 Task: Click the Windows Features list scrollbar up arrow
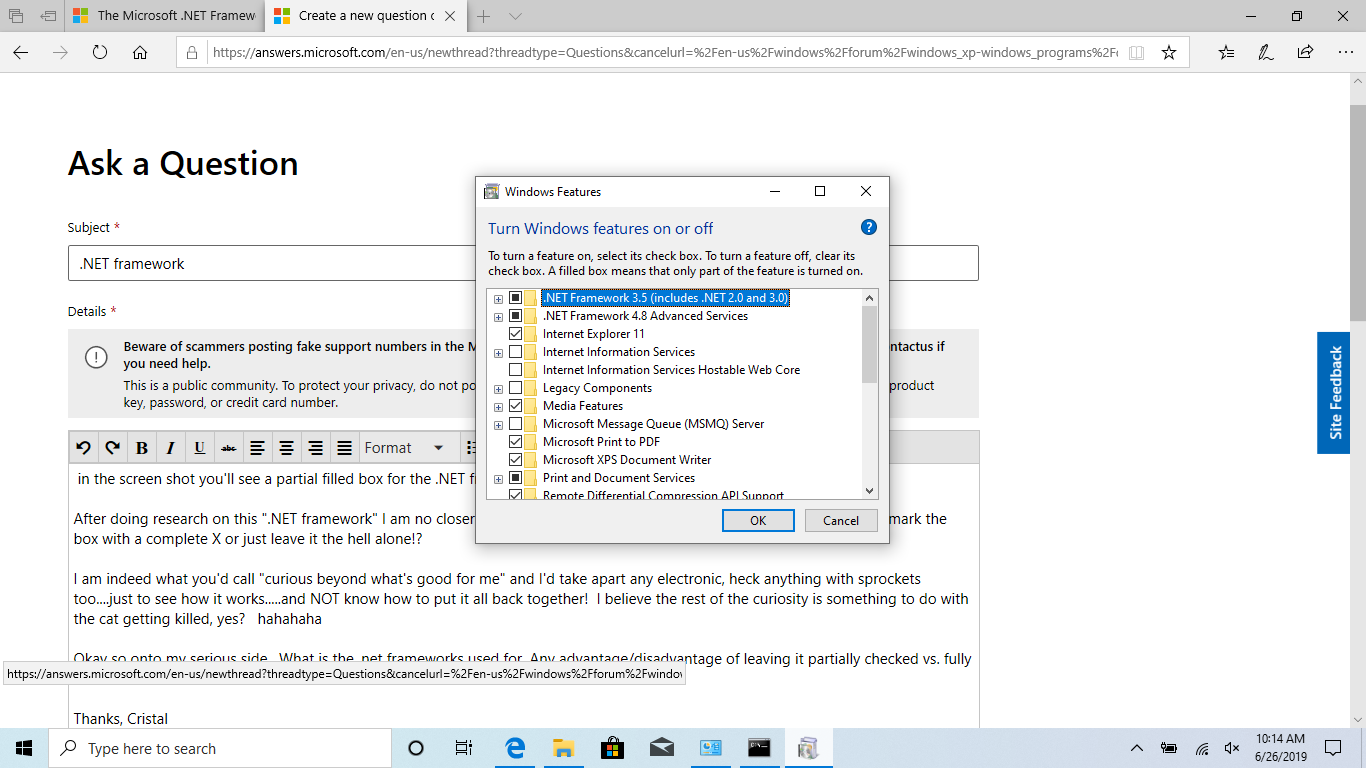coord(869,298)
